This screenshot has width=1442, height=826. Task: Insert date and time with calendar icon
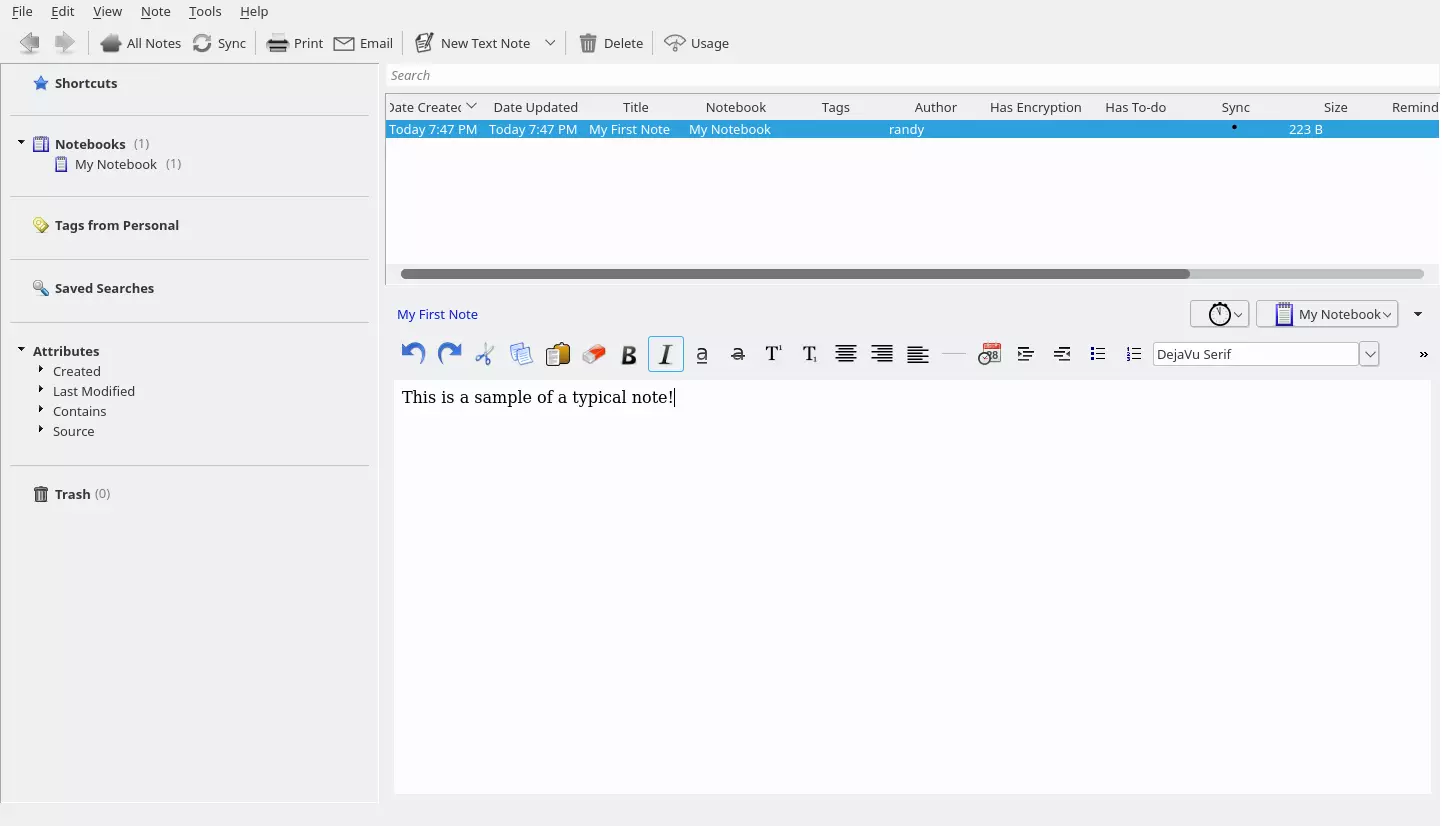click(989, 354)
